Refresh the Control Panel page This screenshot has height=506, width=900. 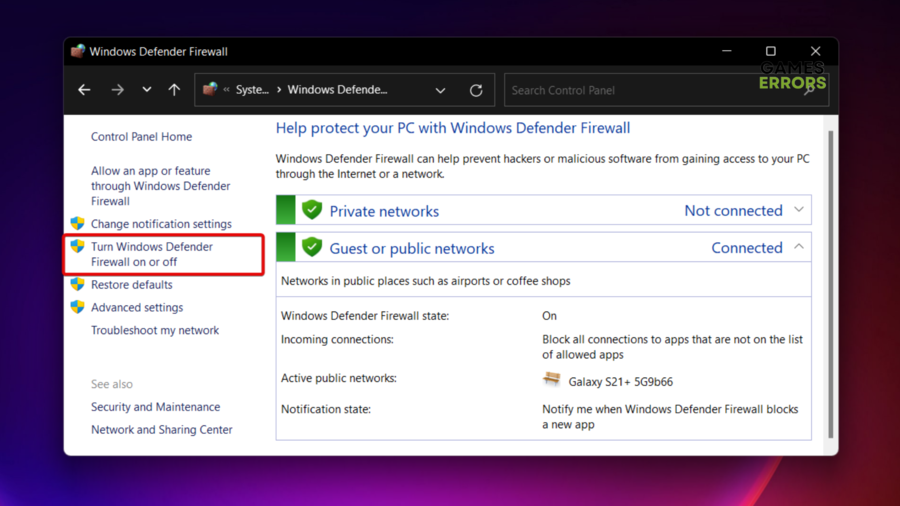click(476, 90)
